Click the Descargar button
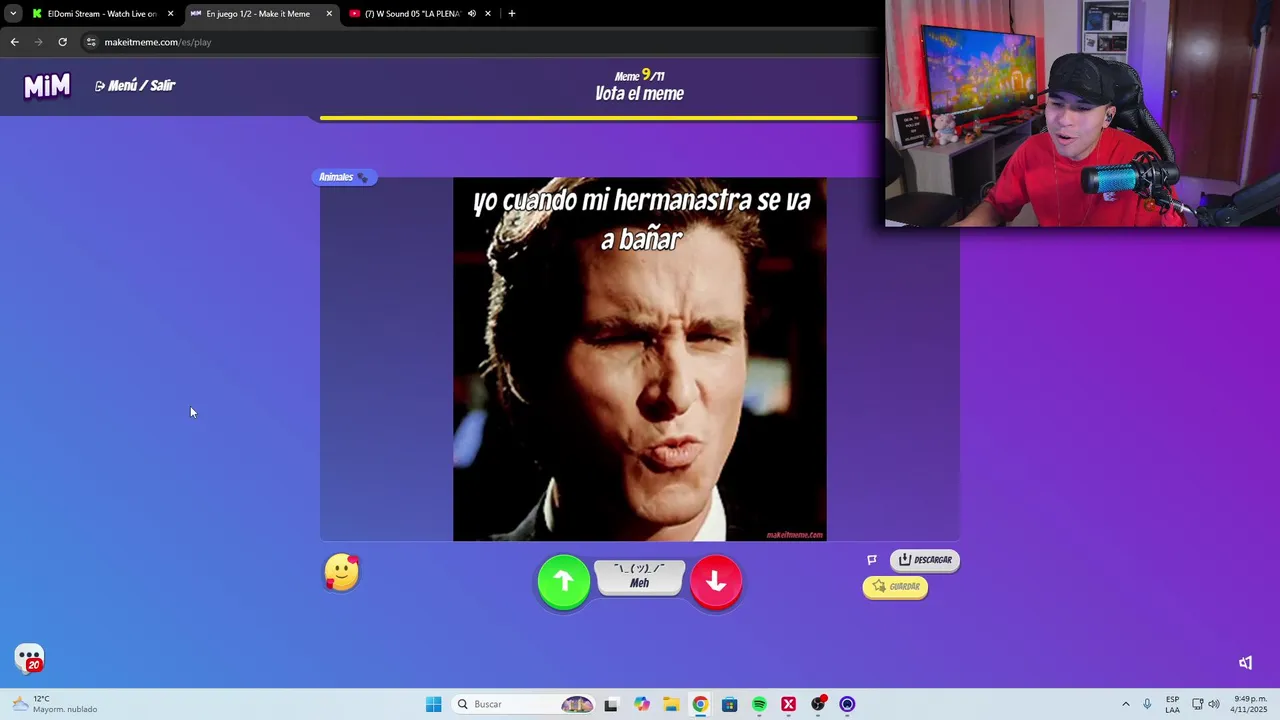This screenshot has width=1280, height=720. pyautogui.click(x=925, y=560)
